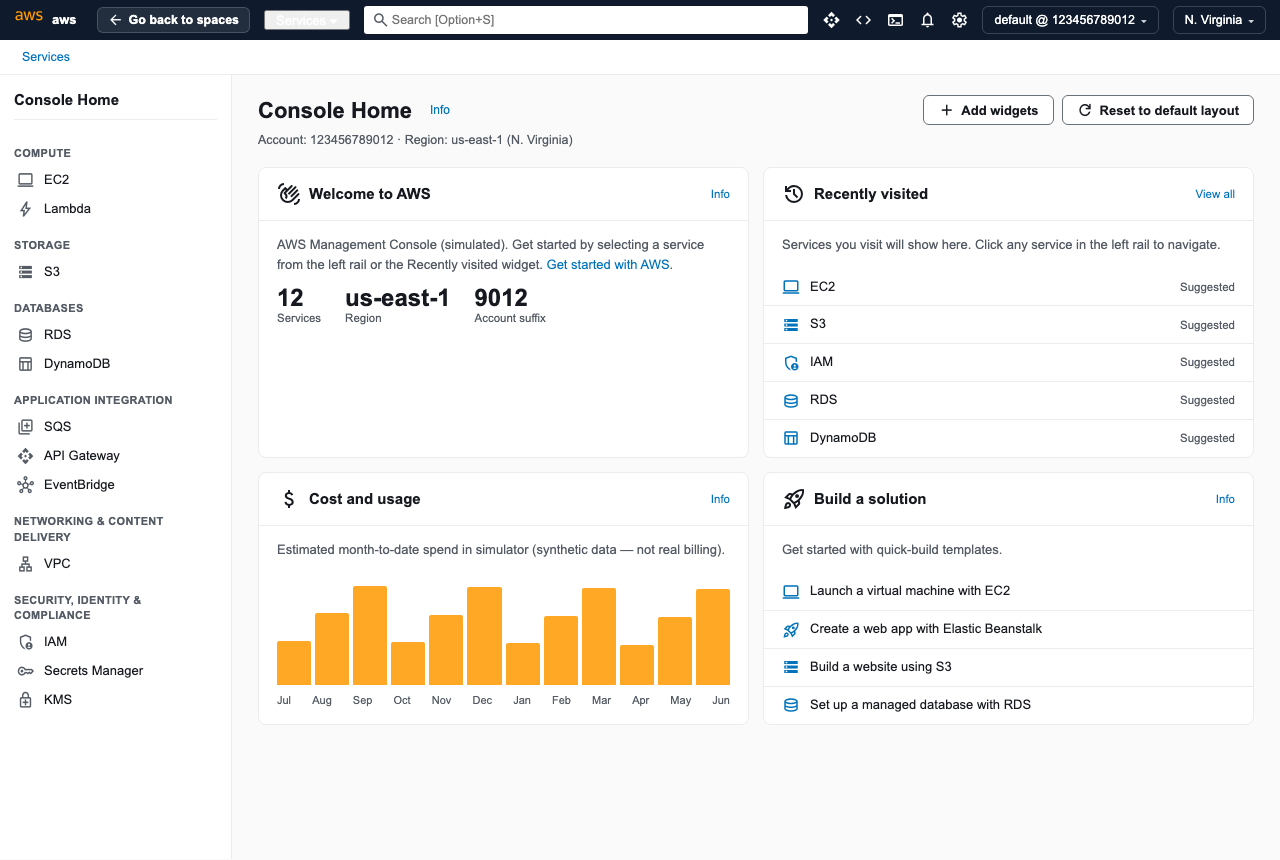The height and width of the screenshot is (860, 1280).
Task: Click the 'us-east-1' region value
Action: [x=397, y=298]
